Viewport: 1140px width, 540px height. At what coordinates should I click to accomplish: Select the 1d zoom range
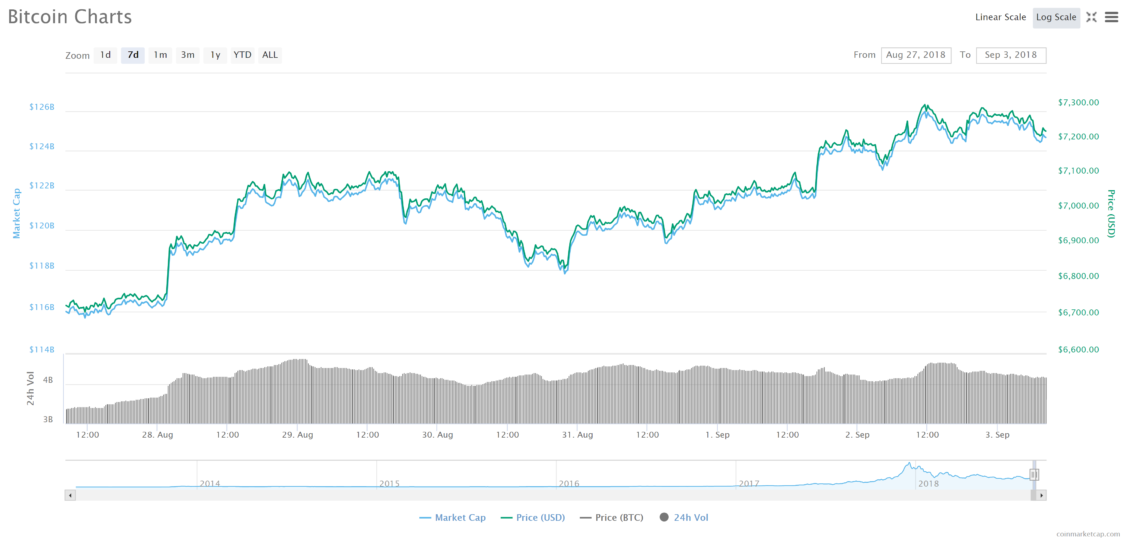[x=105, y=55]
